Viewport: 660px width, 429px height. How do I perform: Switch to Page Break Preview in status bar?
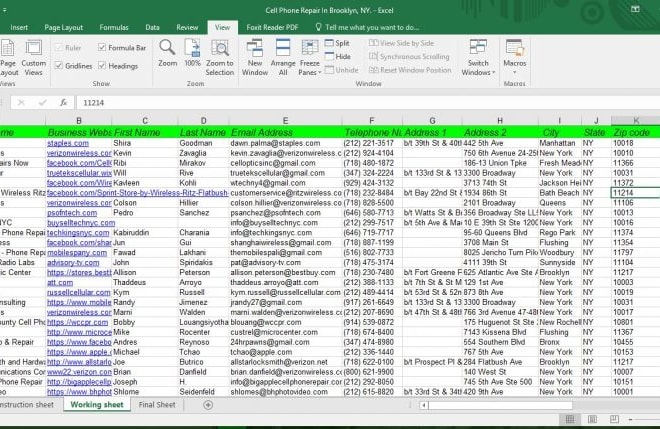[615, 419]
